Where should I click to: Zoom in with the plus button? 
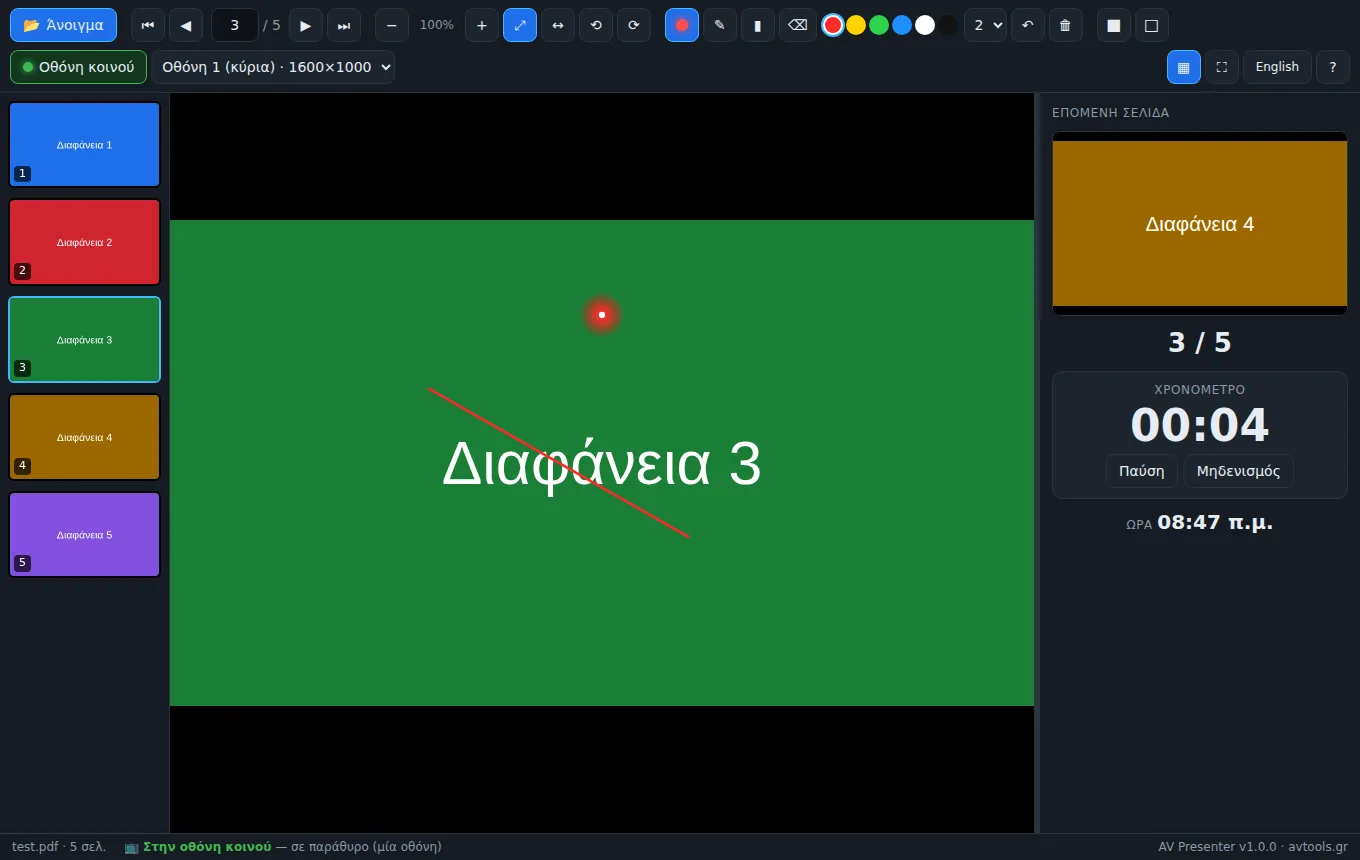point(482,25)
